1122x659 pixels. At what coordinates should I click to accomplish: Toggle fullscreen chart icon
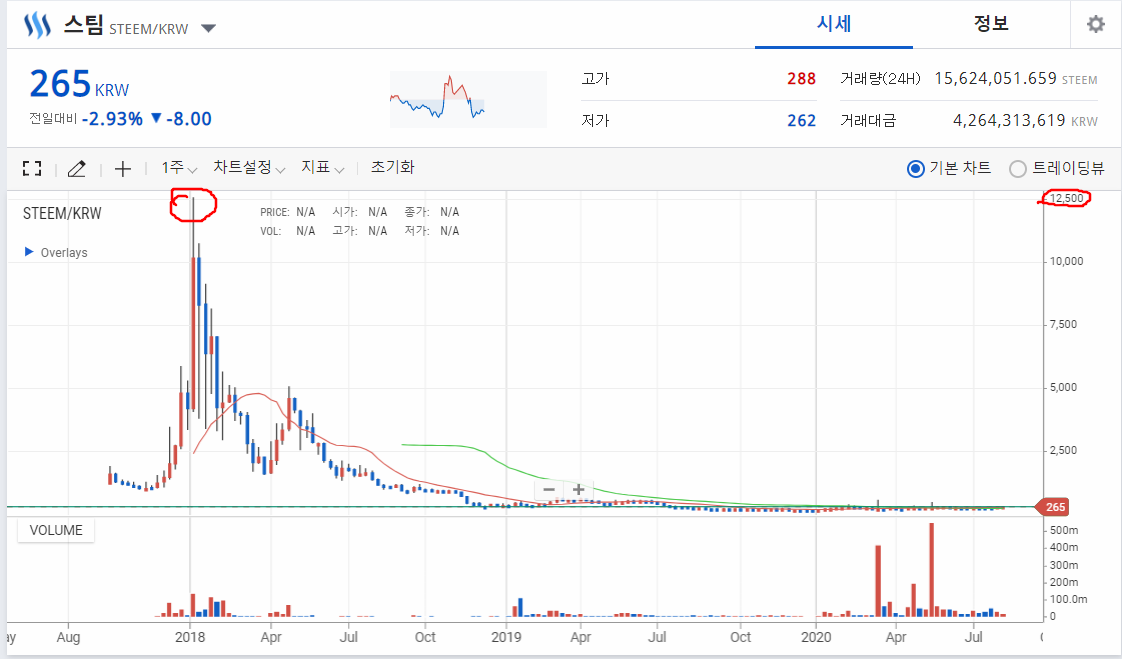(31, 169)
